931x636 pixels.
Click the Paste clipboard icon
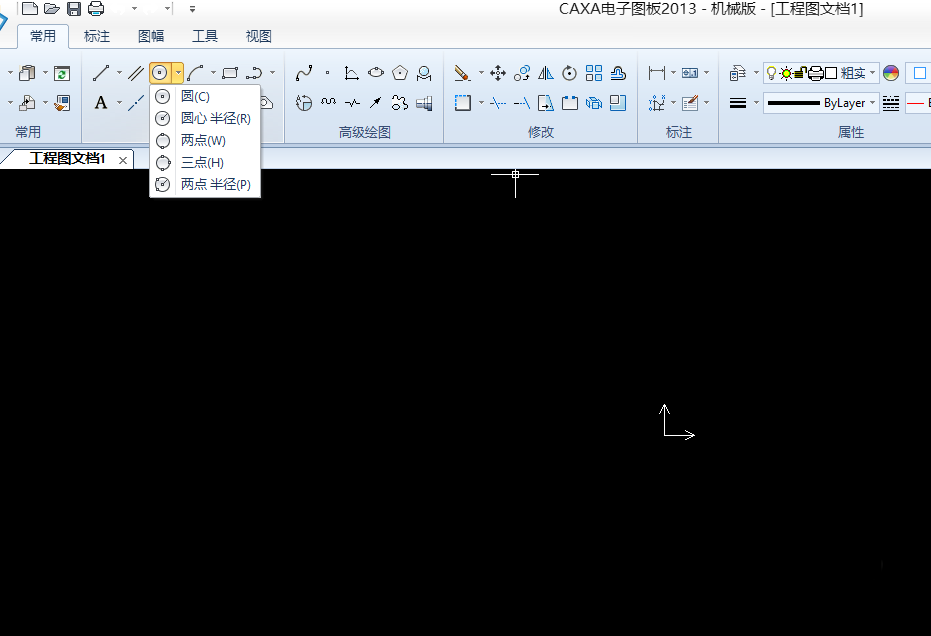(27, 73)
